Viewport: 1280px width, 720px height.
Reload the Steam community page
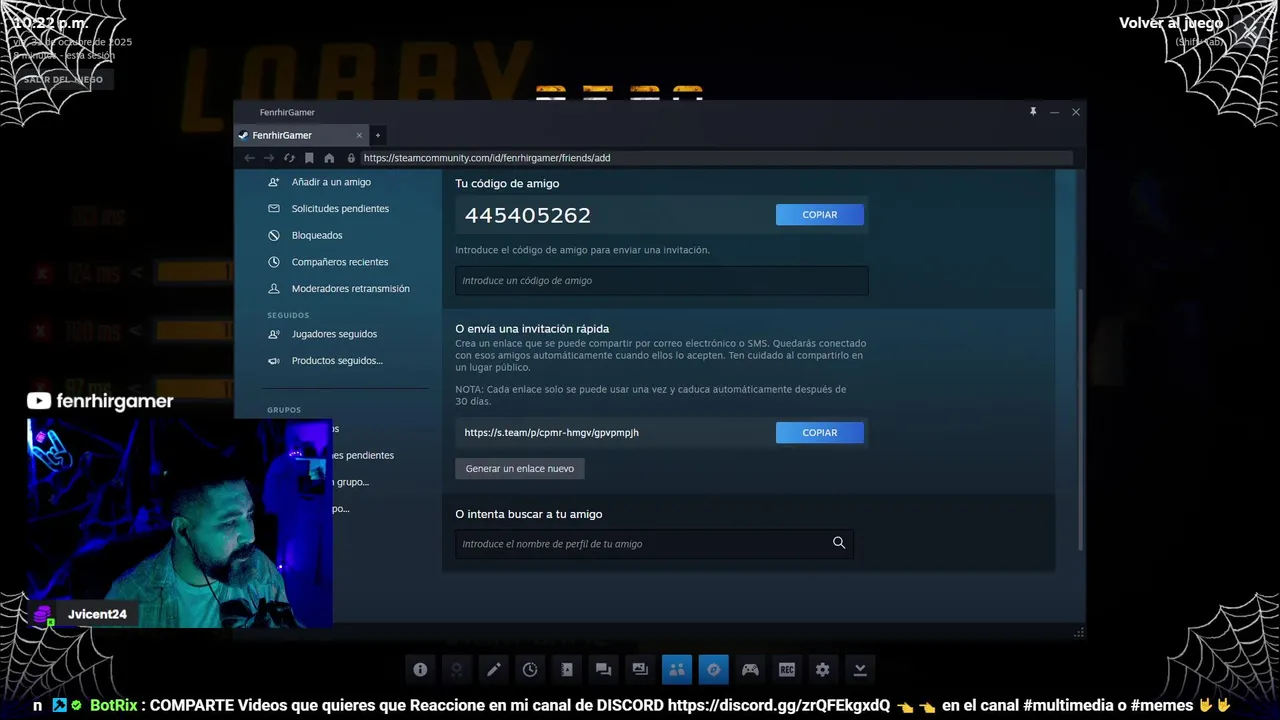pyautogui.click(x=289, y=158)
